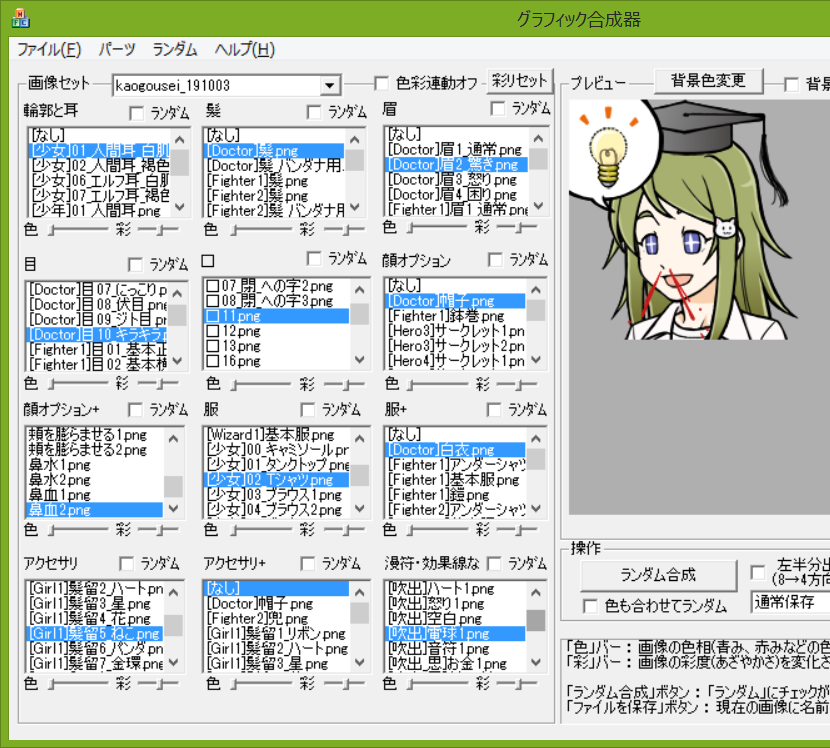Click the ランダム合成 button
Image resolution: width=830 pixels, height=748 pixels.
[x=658, y=575]
